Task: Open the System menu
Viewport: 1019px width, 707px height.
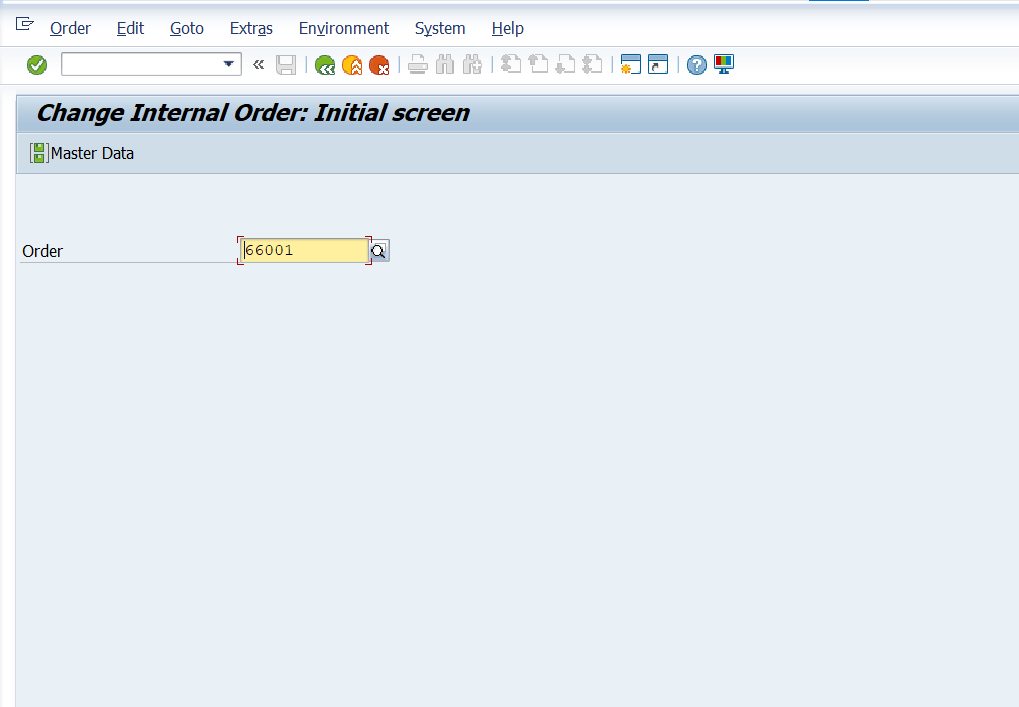Action: point(440,29)
